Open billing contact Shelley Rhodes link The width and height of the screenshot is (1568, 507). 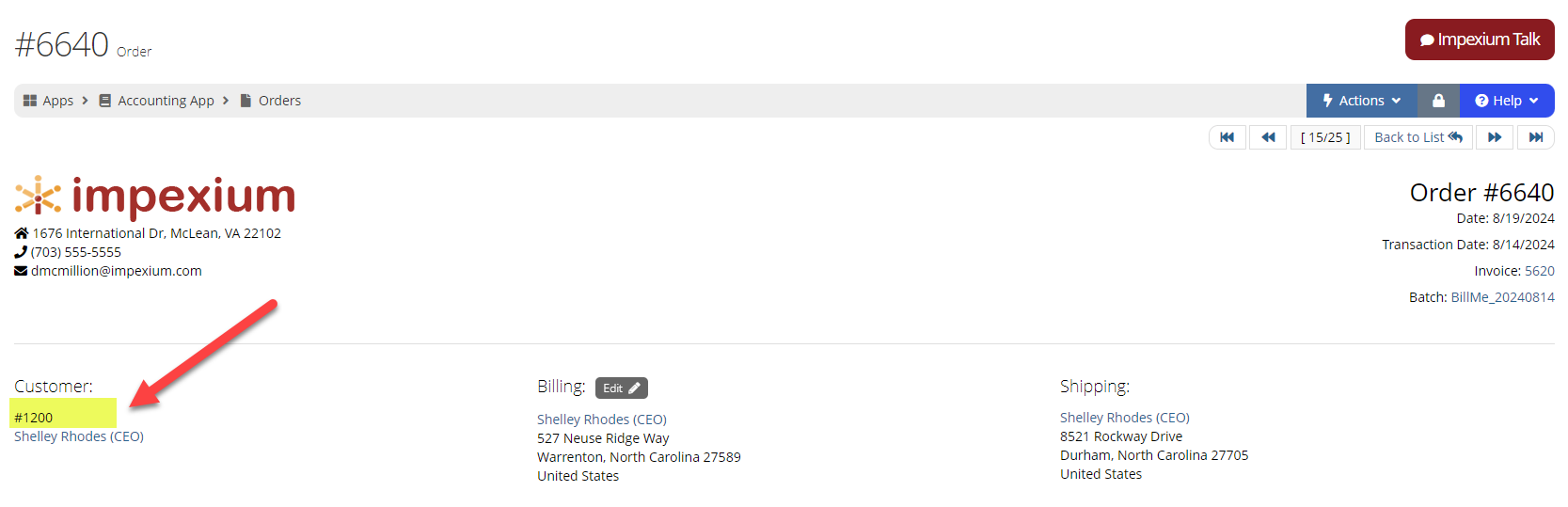pos(601,420)
